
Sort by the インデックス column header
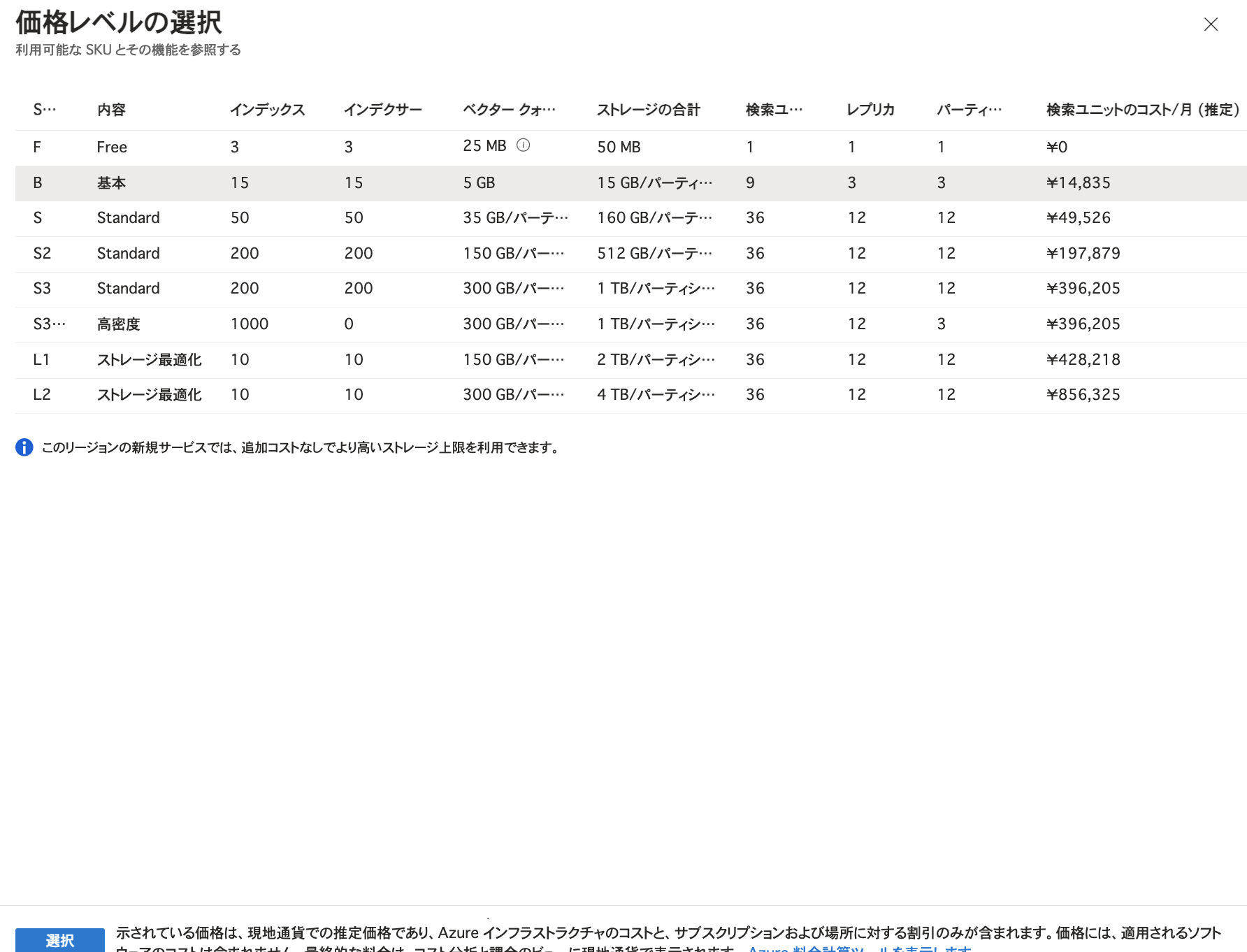(268, 110)
